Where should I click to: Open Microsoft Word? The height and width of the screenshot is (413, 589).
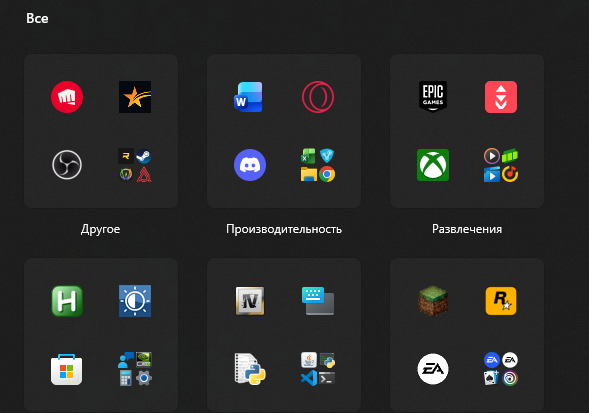click(248, 97)
